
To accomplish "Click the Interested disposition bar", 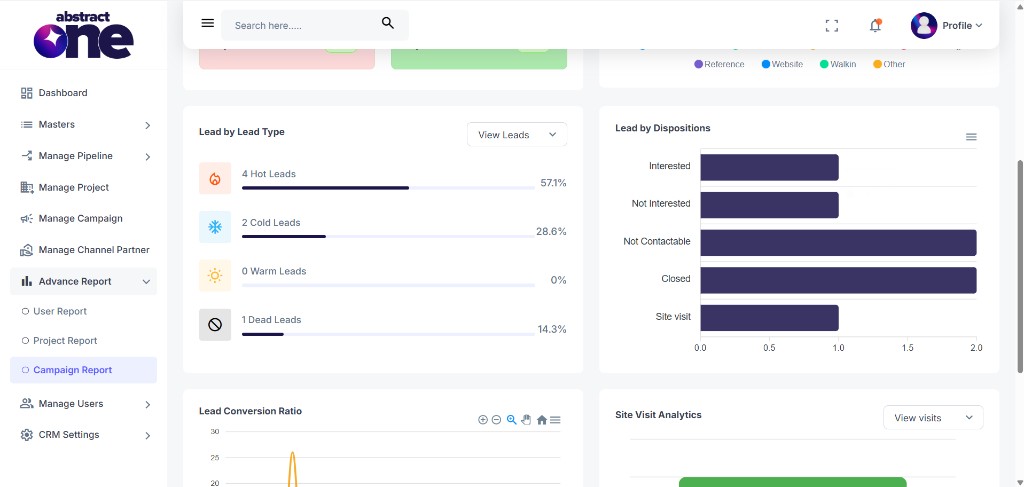I will pos(769,167).
